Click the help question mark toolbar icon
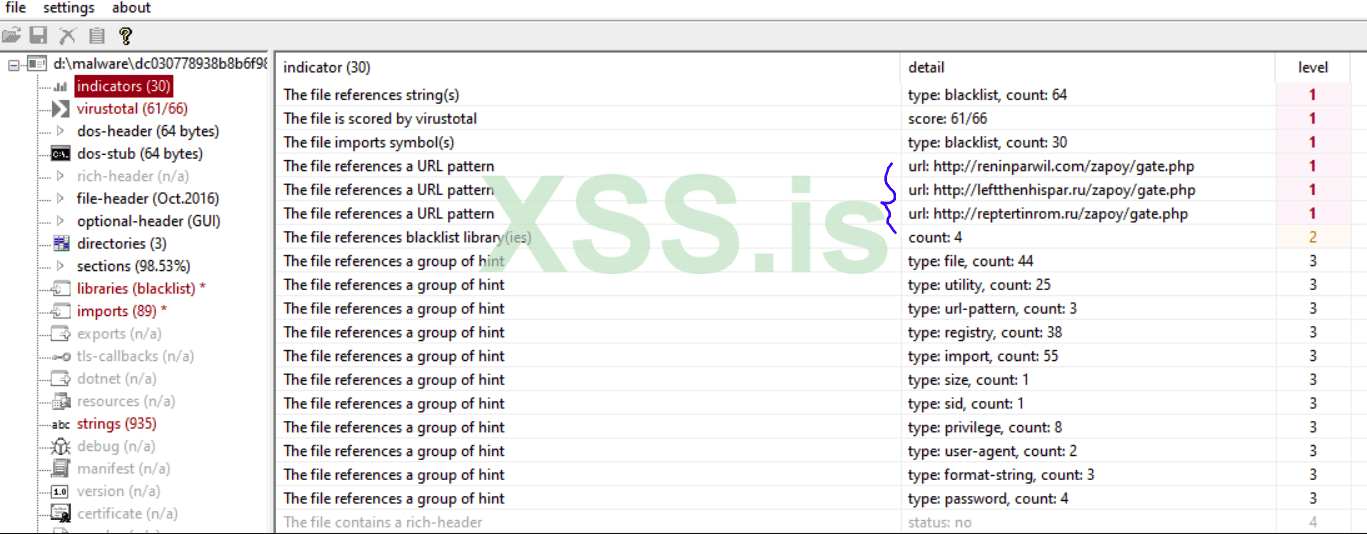 (125, 36)
